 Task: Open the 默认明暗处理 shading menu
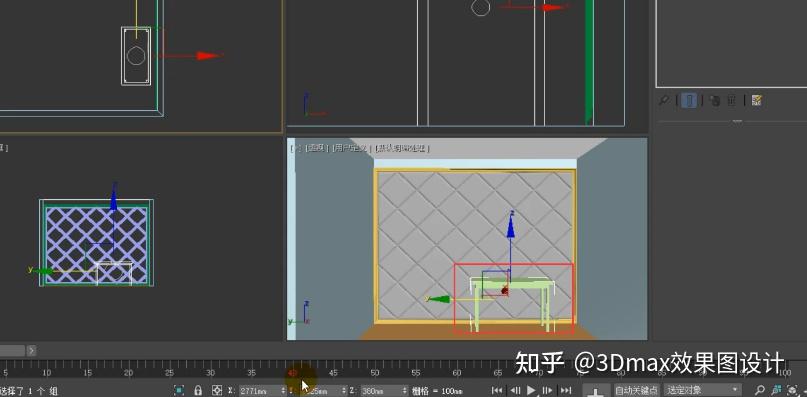401,148
